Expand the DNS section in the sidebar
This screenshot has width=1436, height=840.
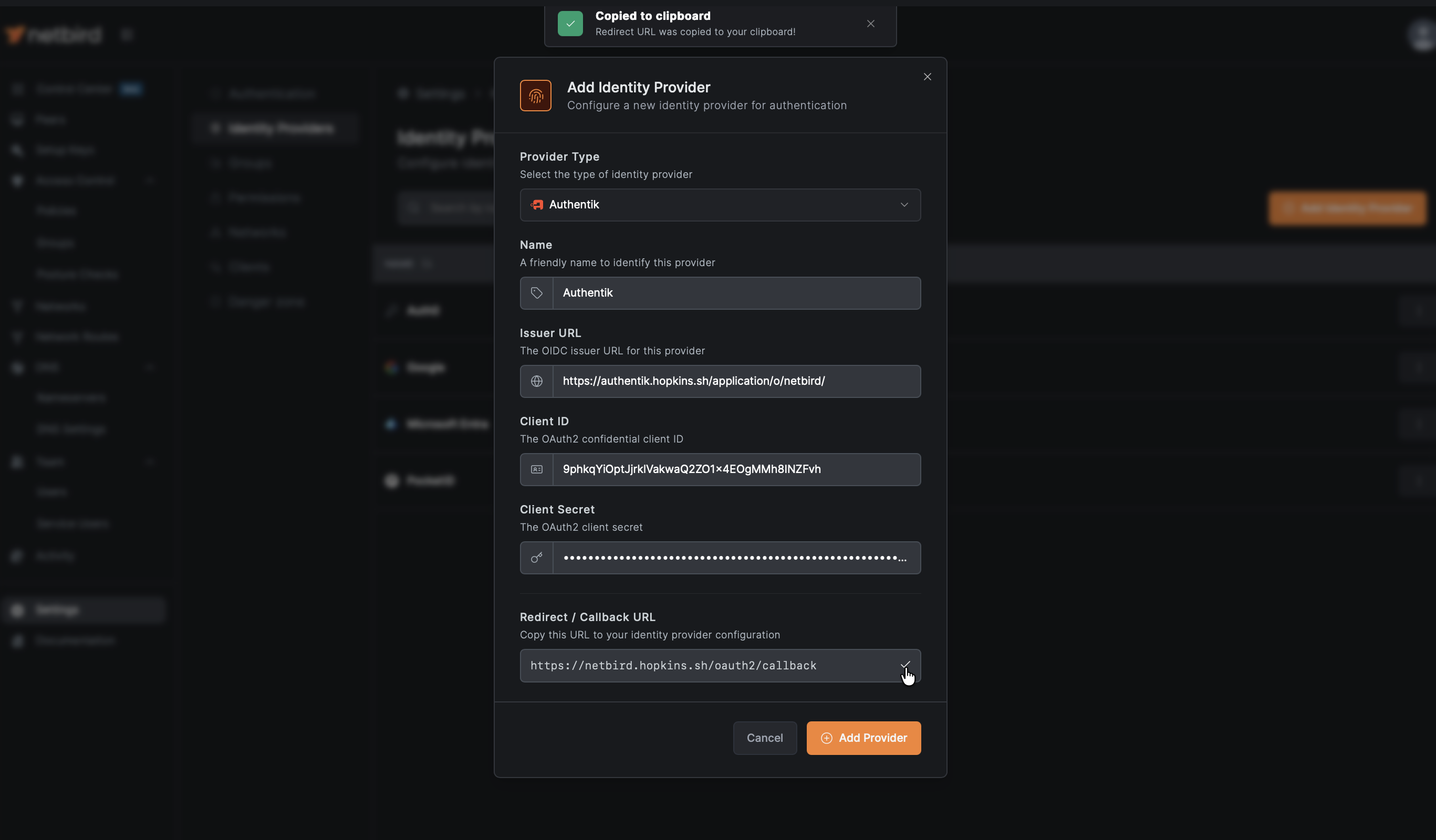click(150, 367)
